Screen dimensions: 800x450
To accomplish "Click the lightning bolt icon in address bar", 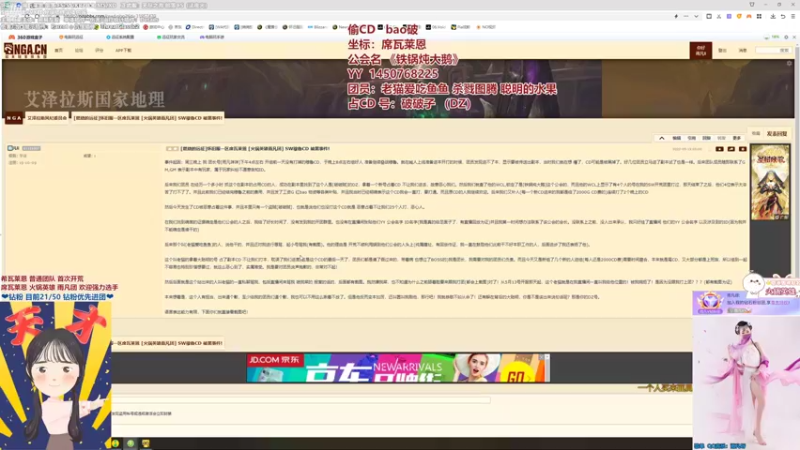I will coord(676,16).
